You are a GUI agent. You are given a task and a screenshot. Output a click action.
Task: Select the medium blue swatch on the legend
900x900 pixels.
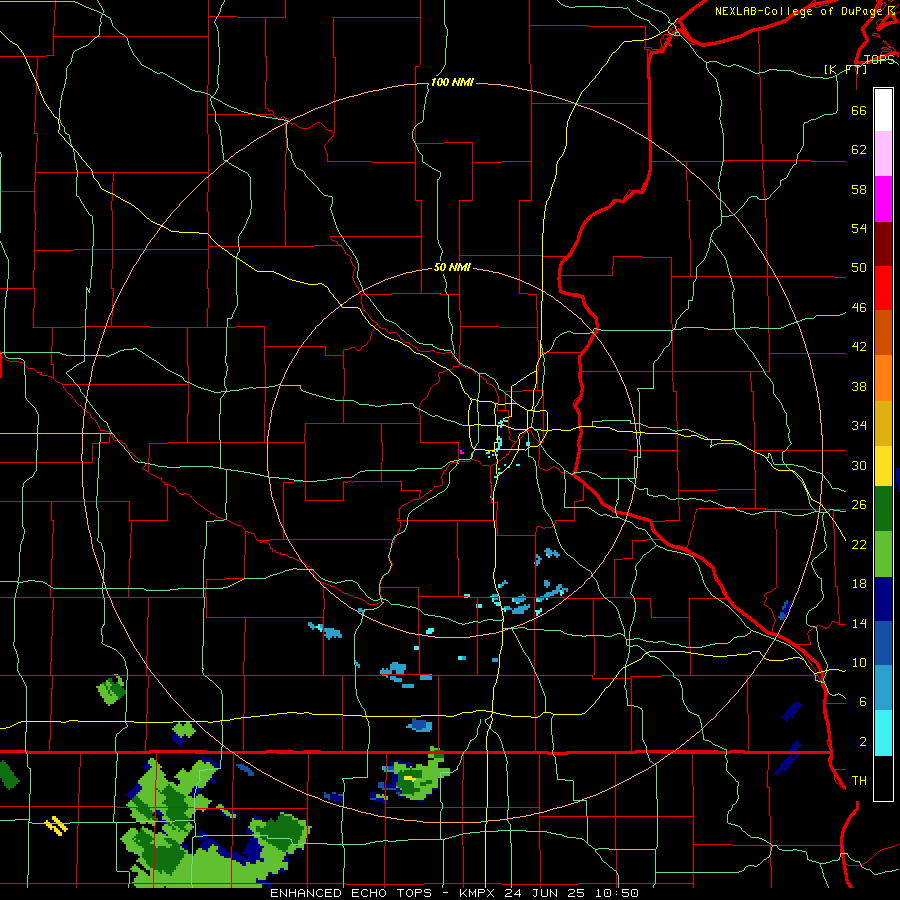tap(883, 643)
